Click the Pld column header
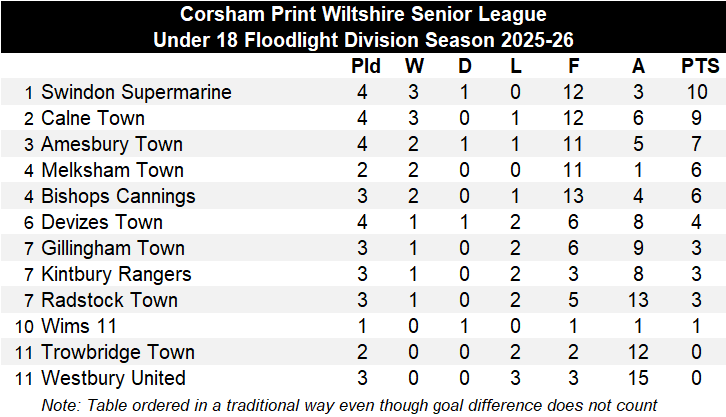The height and width of the screenshot is (417, 726). (366, 66)
